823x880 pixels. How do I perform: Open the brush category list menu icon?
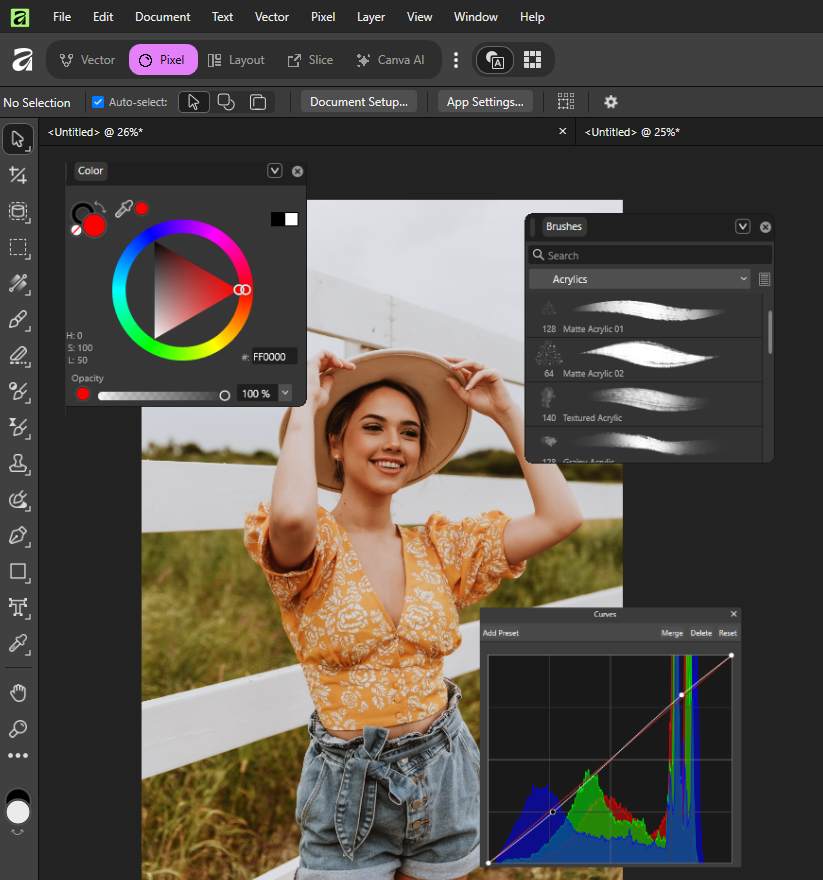point(764,279)
